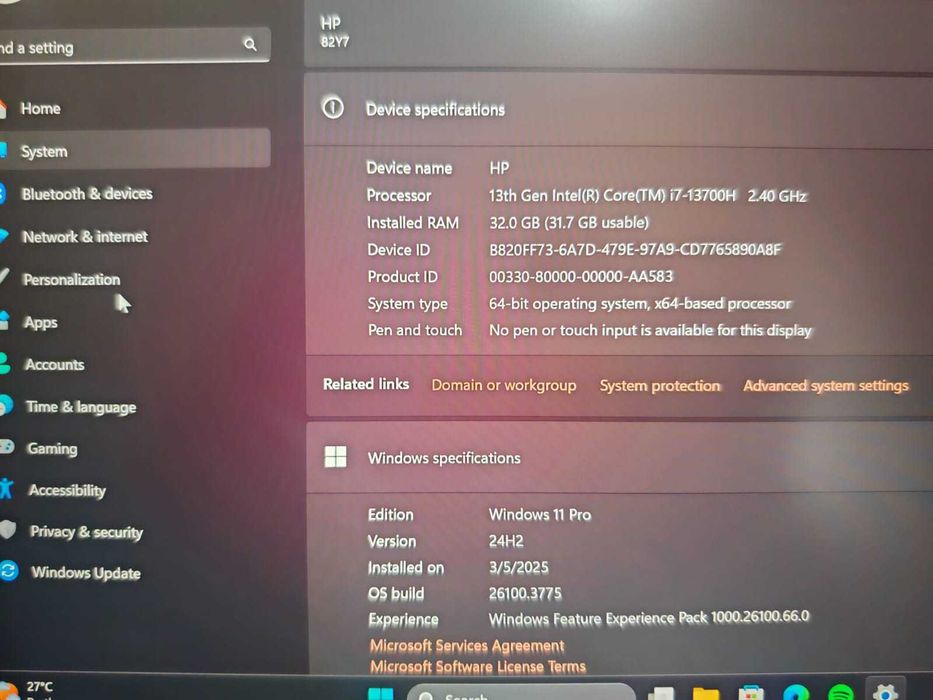The height and width of the screenshot is (700, 933).
Task: Click the search magnifier icon in Find a setting
Action: pos(251,45)
